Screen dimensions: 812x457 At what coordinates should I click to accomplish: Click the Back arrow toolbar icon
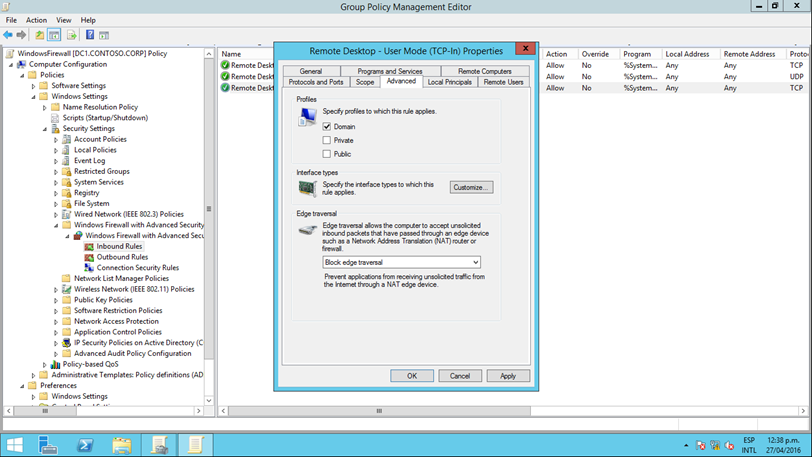click(8, 35)
